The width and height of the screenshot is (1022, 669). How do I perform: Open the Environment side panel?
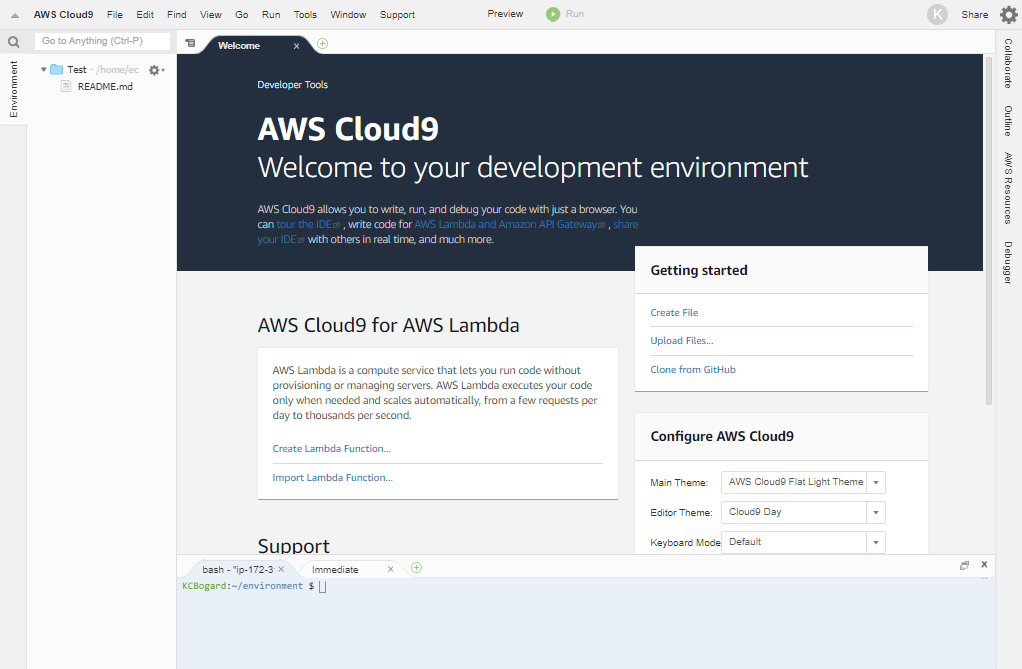pyautogui.click(x=13, y=89)
